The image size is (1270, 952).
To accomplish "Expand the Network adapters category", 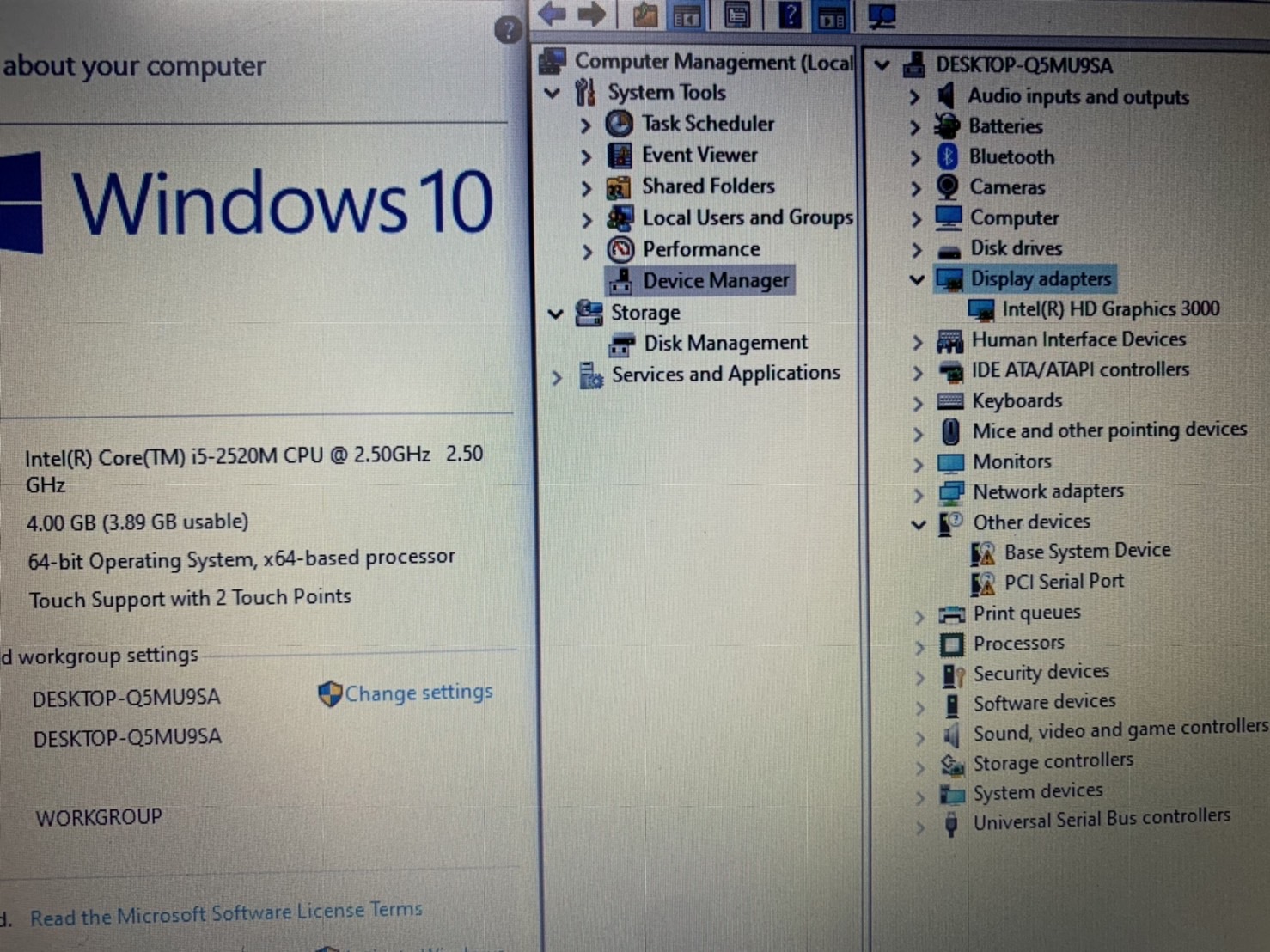I will 919,494.
